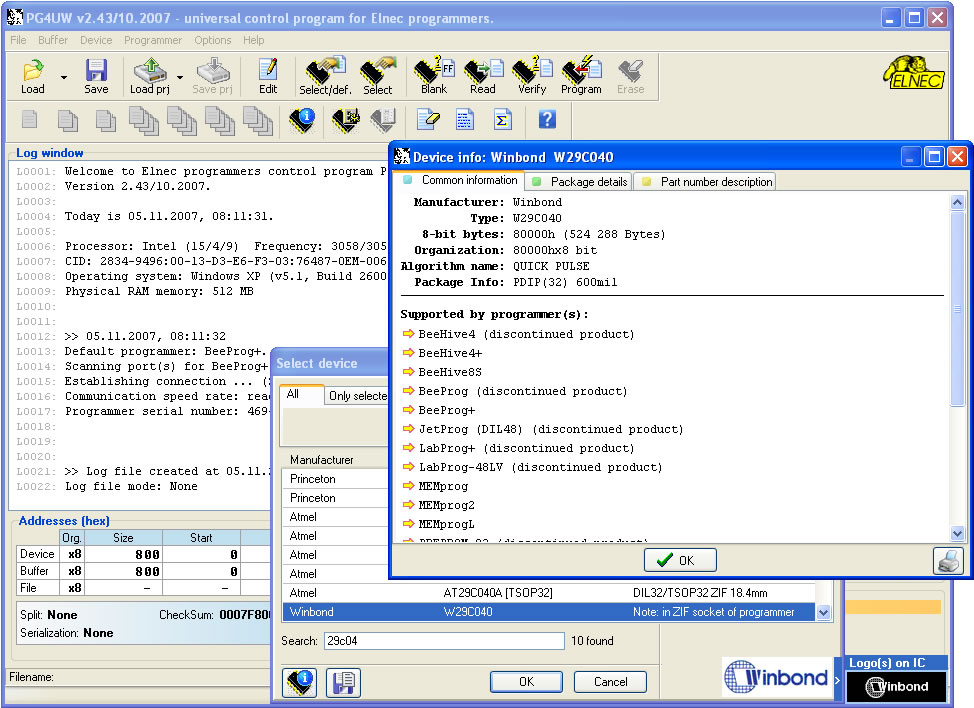
Task: Switch to the Common information tab
Action: point(460,180)
